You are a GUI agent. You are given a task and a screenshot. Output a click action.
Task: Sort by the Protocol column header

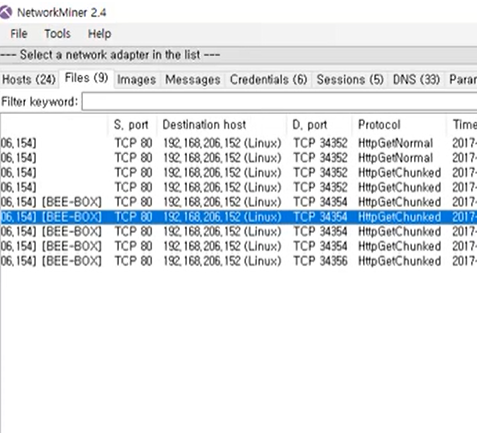click(399, 125)
